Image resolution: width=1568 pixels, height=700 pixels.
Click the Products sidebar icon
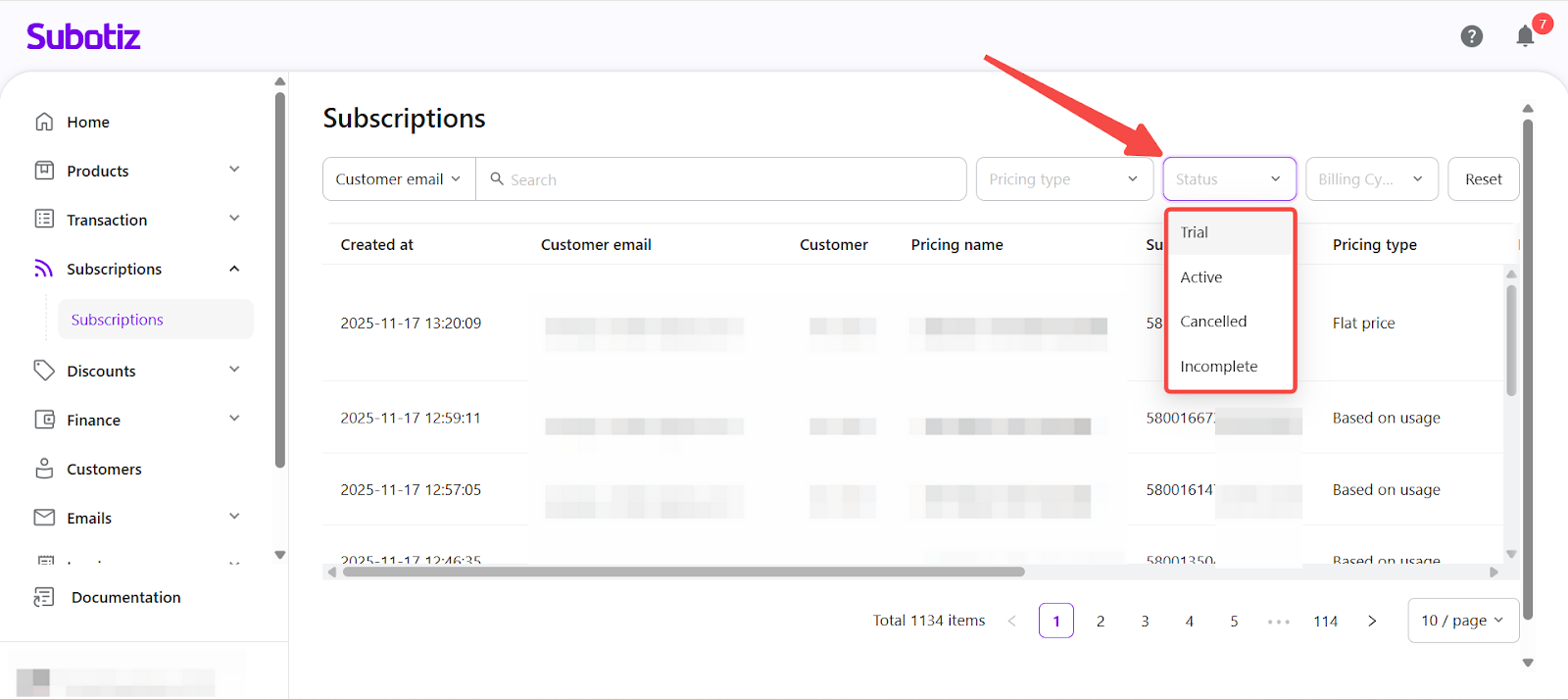coord(44,171)
